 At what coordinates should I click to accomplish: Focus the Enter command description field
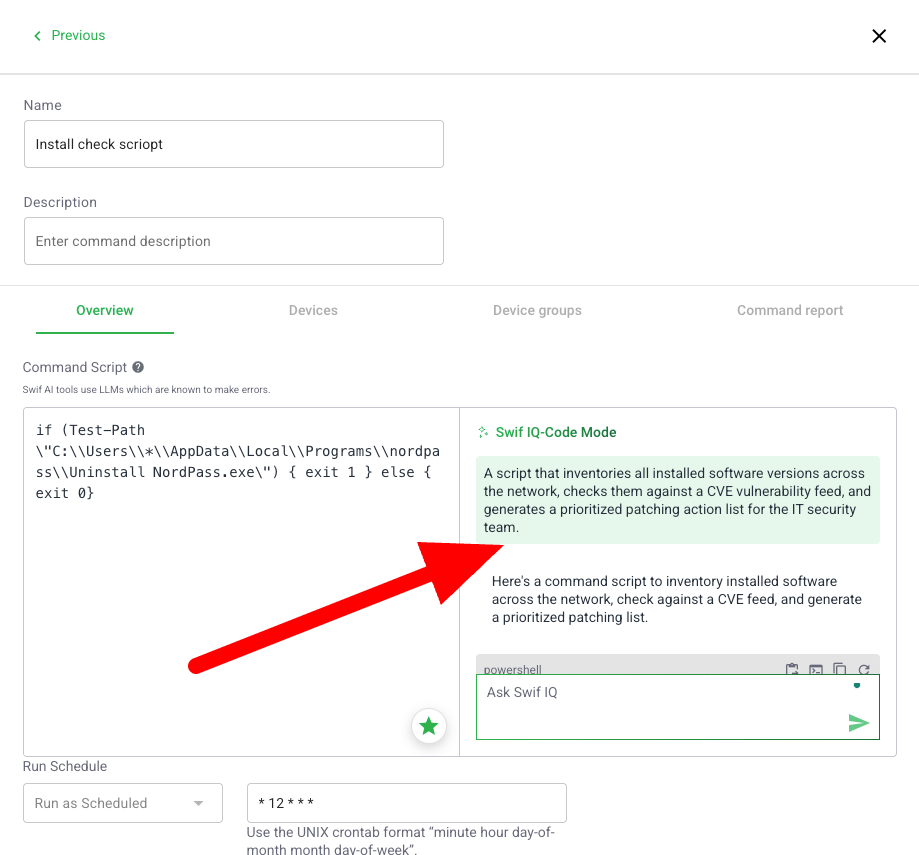tap(233, 241)
